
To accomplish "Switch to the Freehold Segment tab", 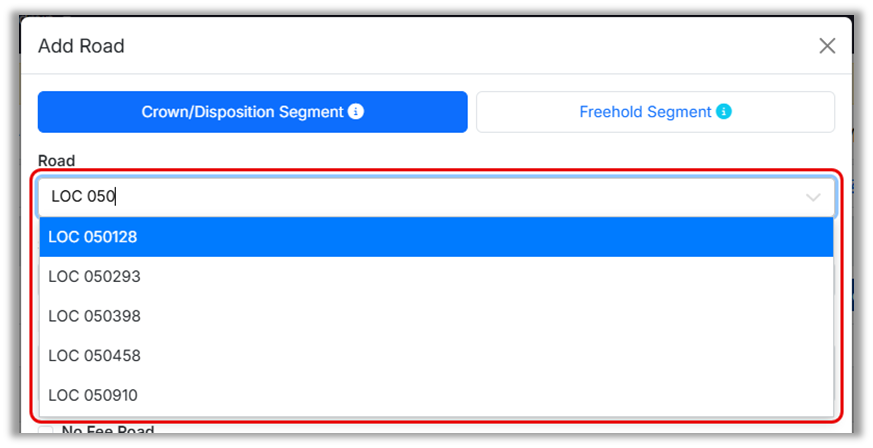I will point(645,112).
